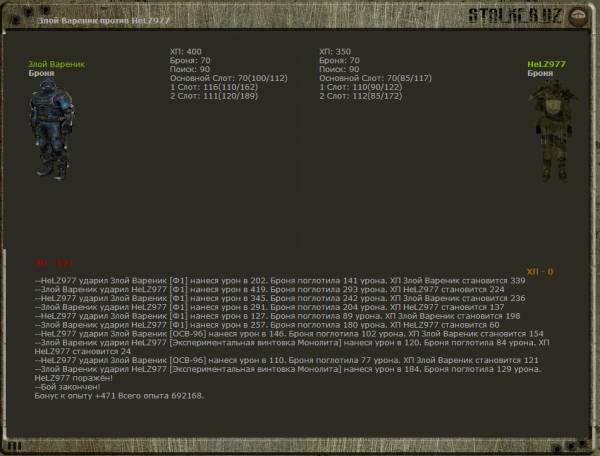Image resolution: width=600 pixels, height=456 pixels.
Task: Select left player's ХП: 400 stat
Action: pyautogui.click(x=185, y=51)
